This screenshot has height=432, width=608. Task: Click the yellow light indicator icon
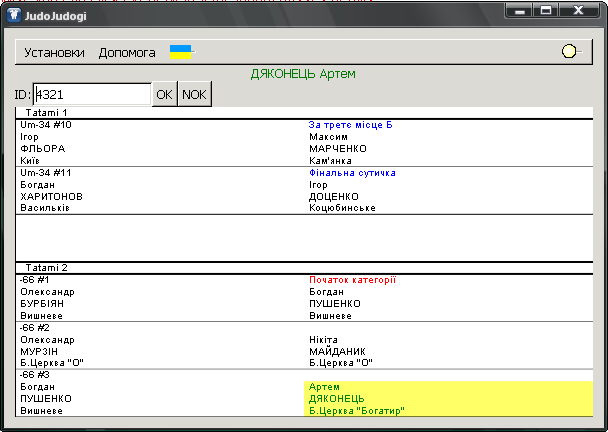(x=570, y=52)
